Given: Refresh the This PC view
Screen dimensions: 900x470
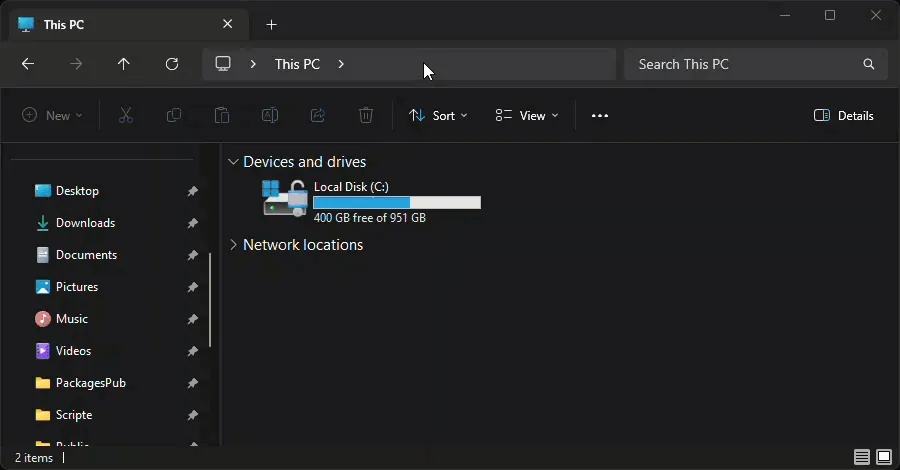Looking at the screenshot, I should tap(172, 64).
